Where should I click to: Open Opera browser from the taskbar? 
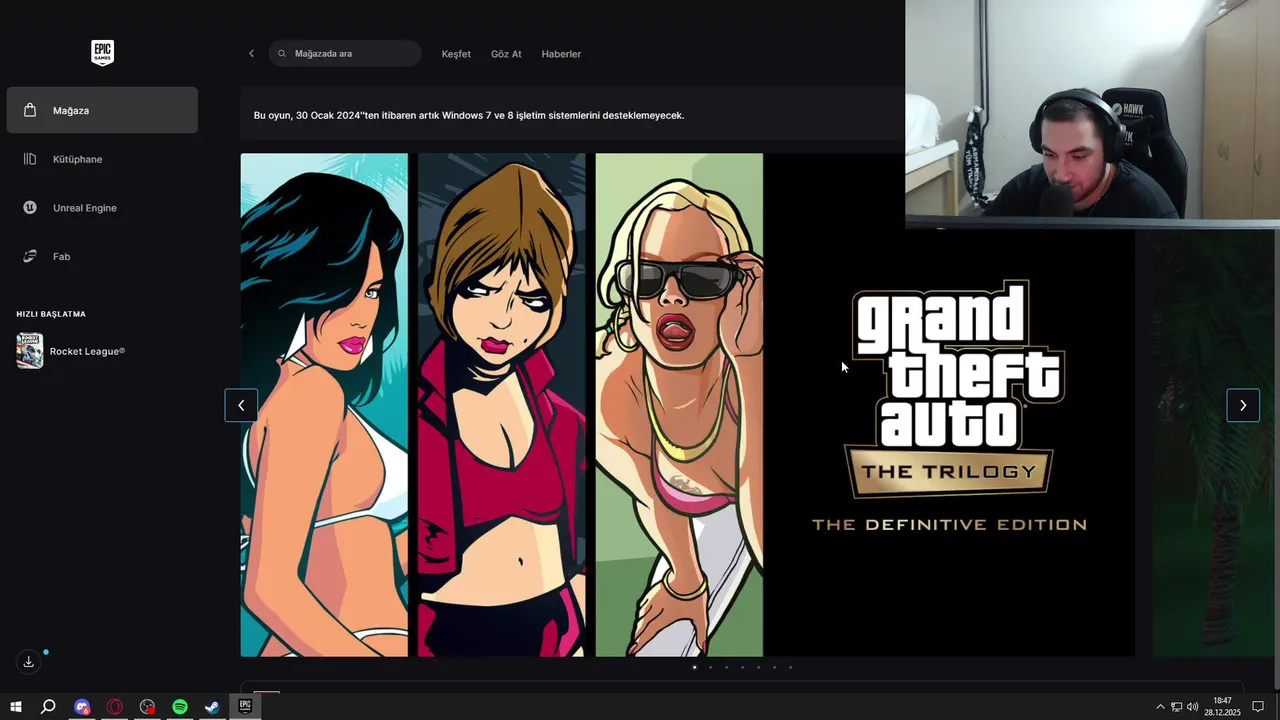(x=115, y=707)
